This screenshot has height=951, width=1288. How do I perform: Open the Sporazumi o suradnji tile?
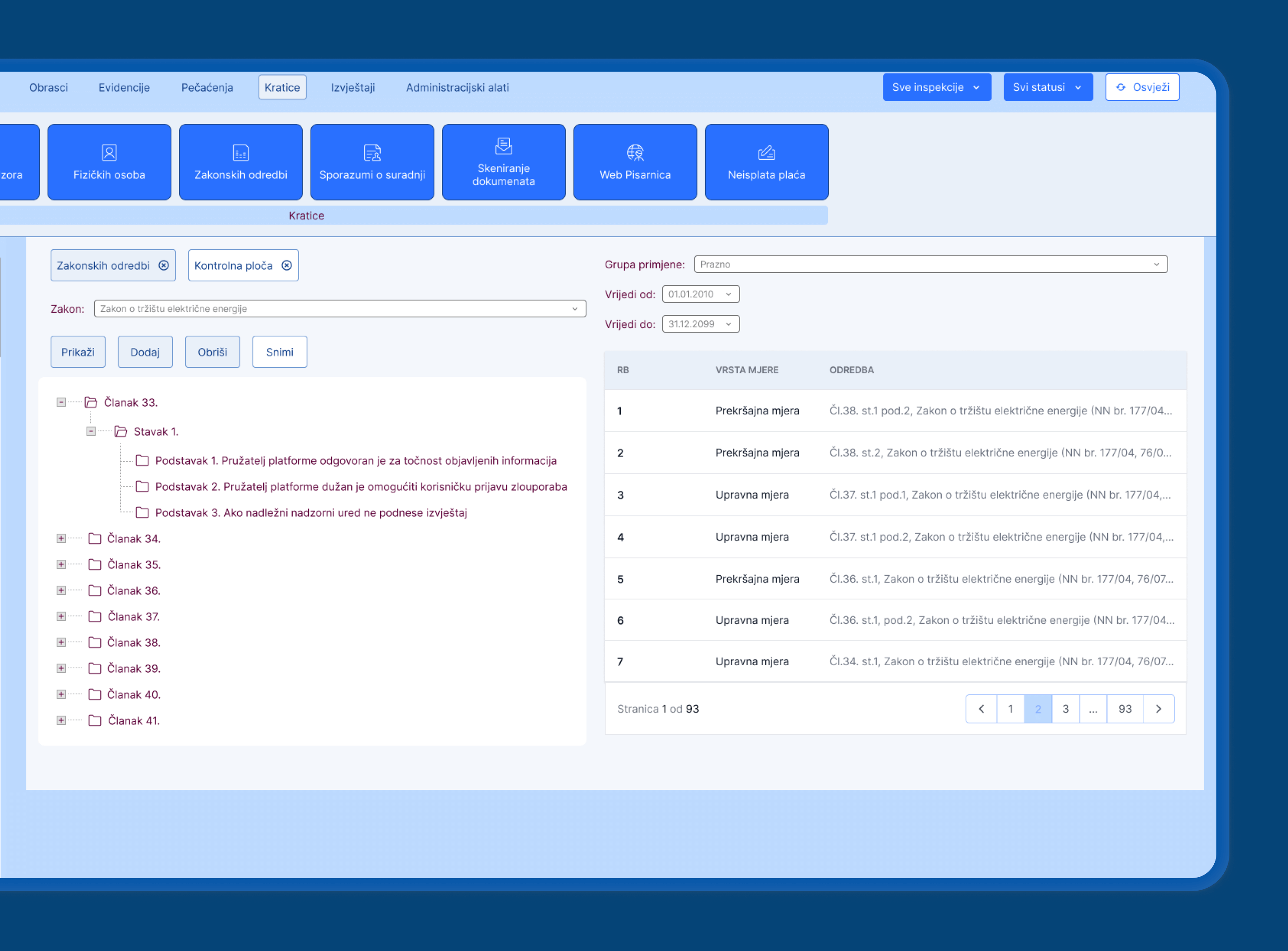[x=372, y=162]
